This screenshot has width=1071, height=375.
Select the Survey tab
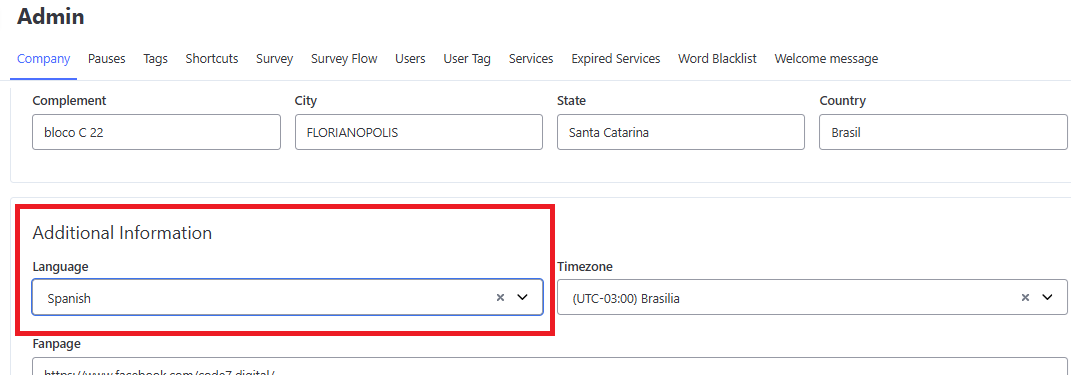(x=275, y=59)
